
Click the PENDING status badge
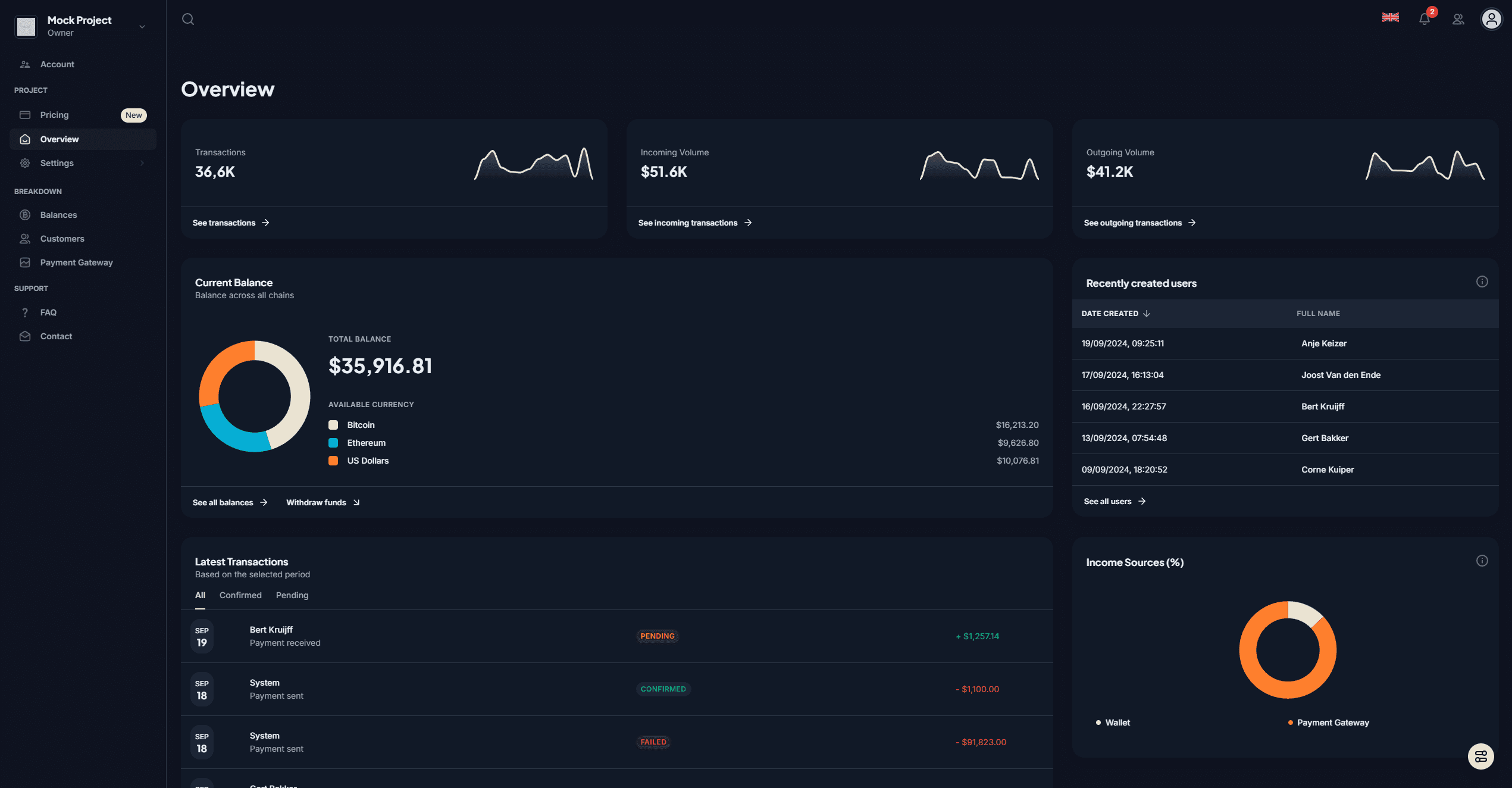coord(658,636)
